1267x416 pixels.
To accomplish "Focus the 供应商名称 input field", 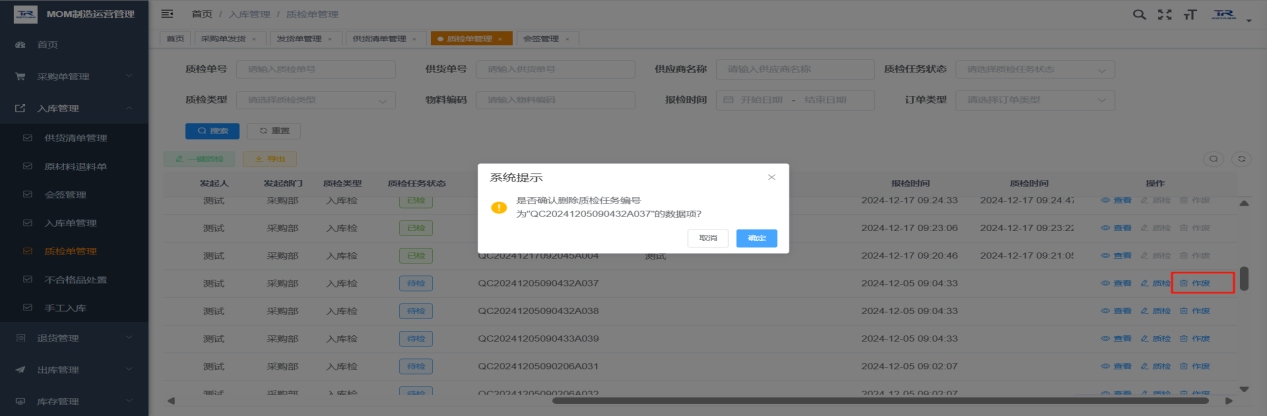I will click(794, 69).
